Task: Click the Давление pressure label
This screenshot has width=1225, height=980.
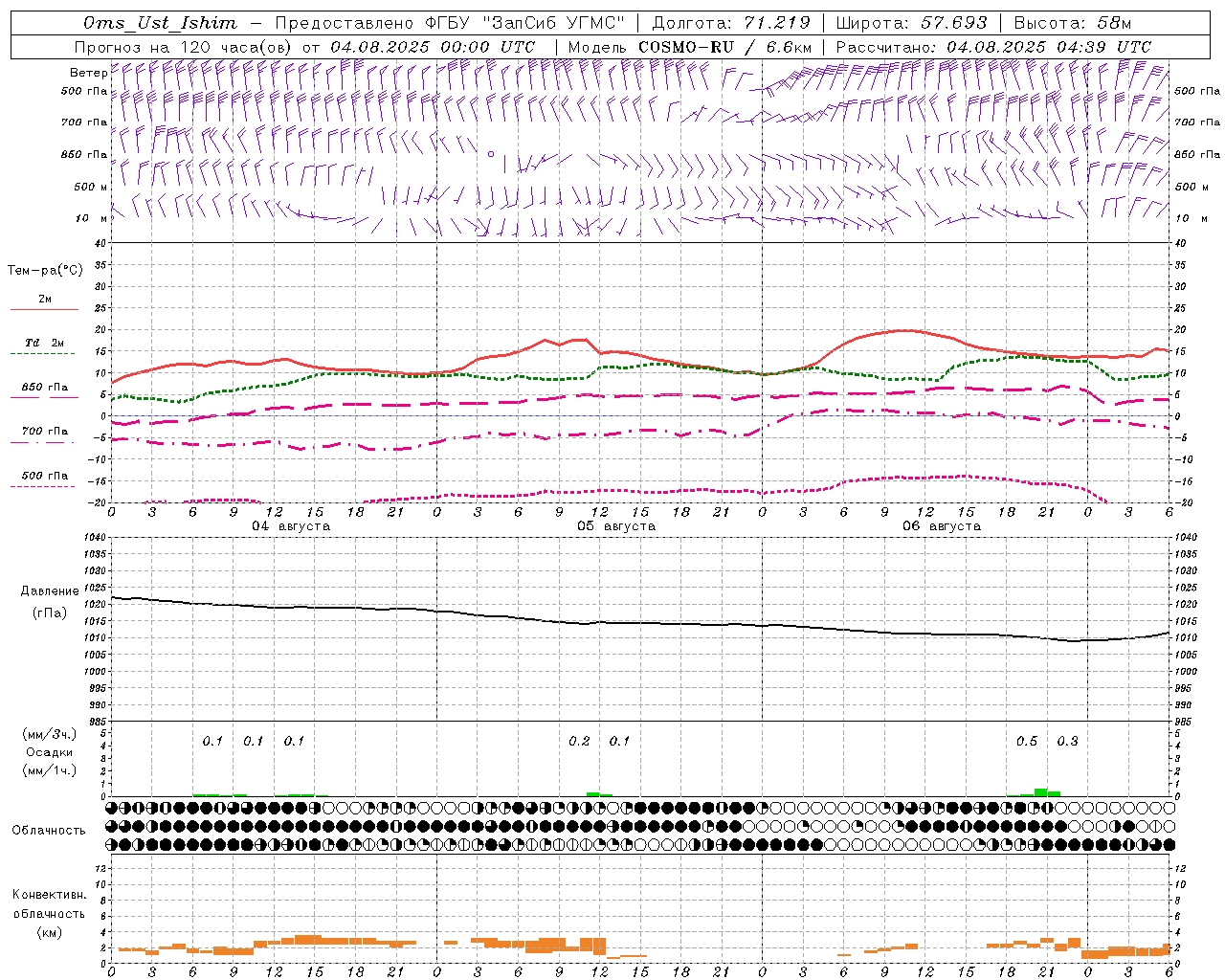Action: pyautogui.click(x=50, y=591)
